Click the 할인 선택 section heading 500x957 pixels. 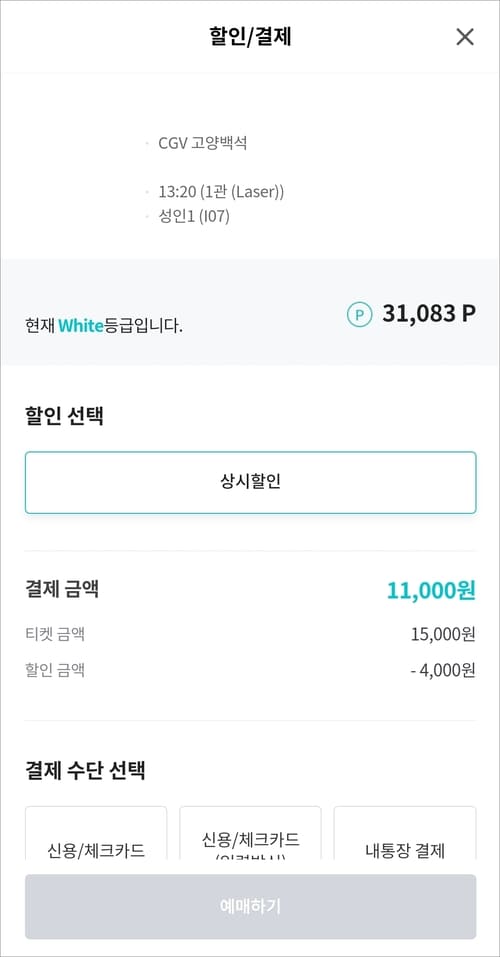(x=64, y=416)
